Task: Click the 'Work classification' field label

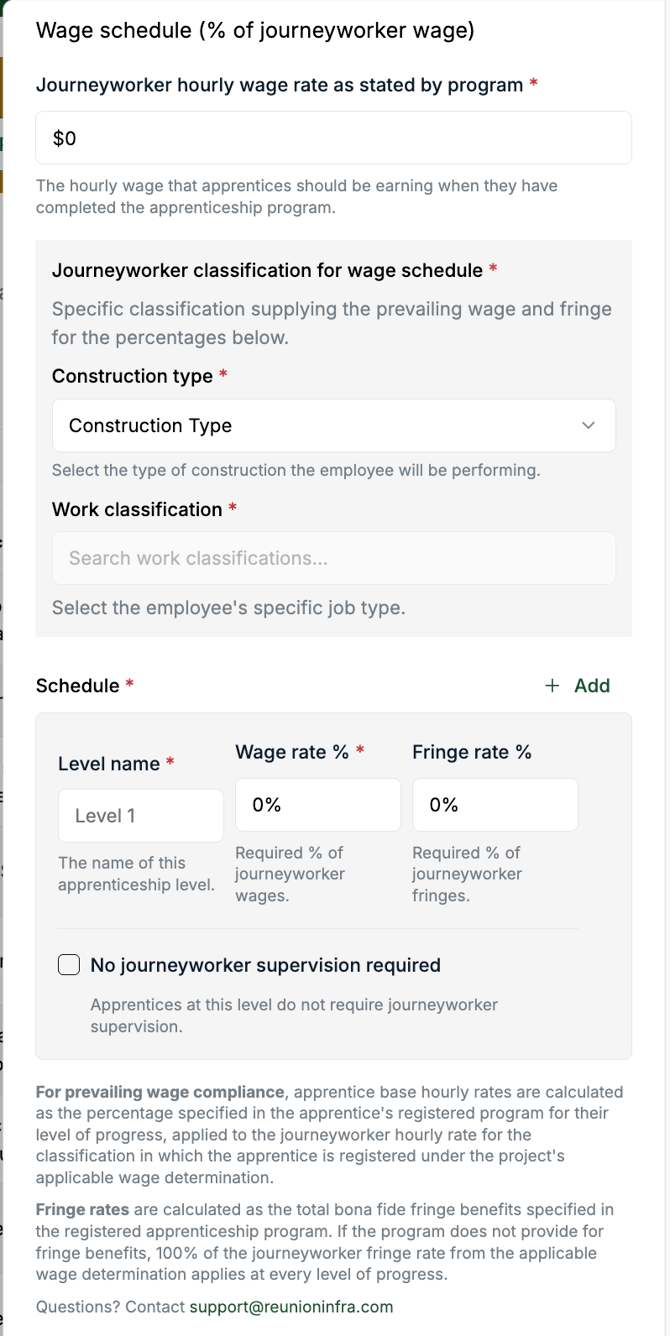Action: (137, 509)
